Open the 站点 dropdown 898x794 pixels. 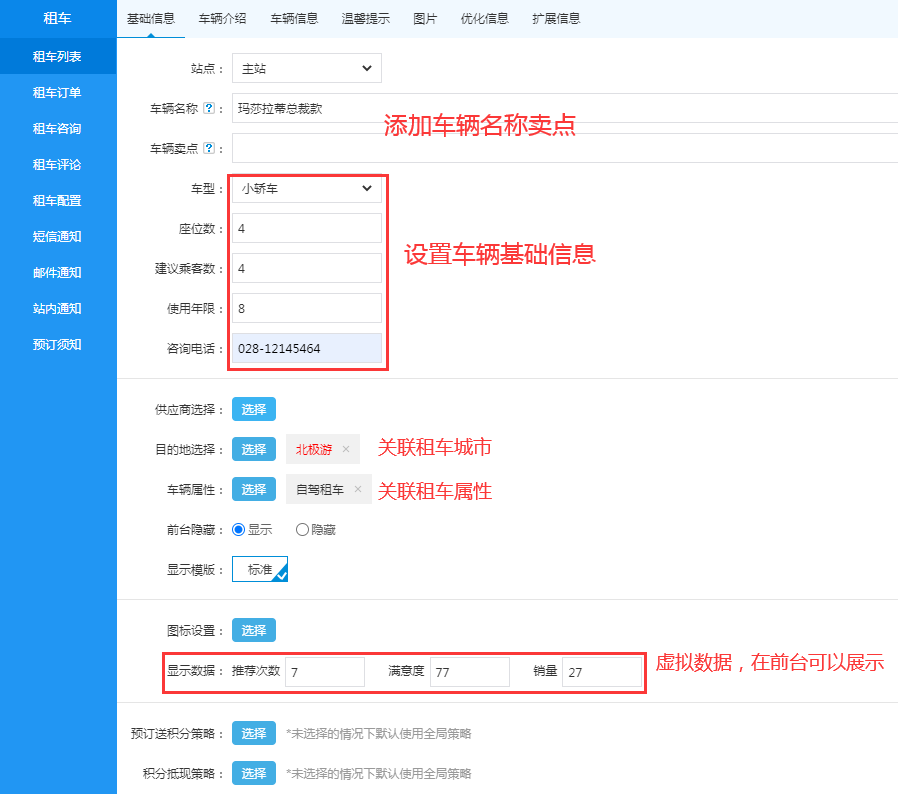pyautogui.click(x=306, y=68)
